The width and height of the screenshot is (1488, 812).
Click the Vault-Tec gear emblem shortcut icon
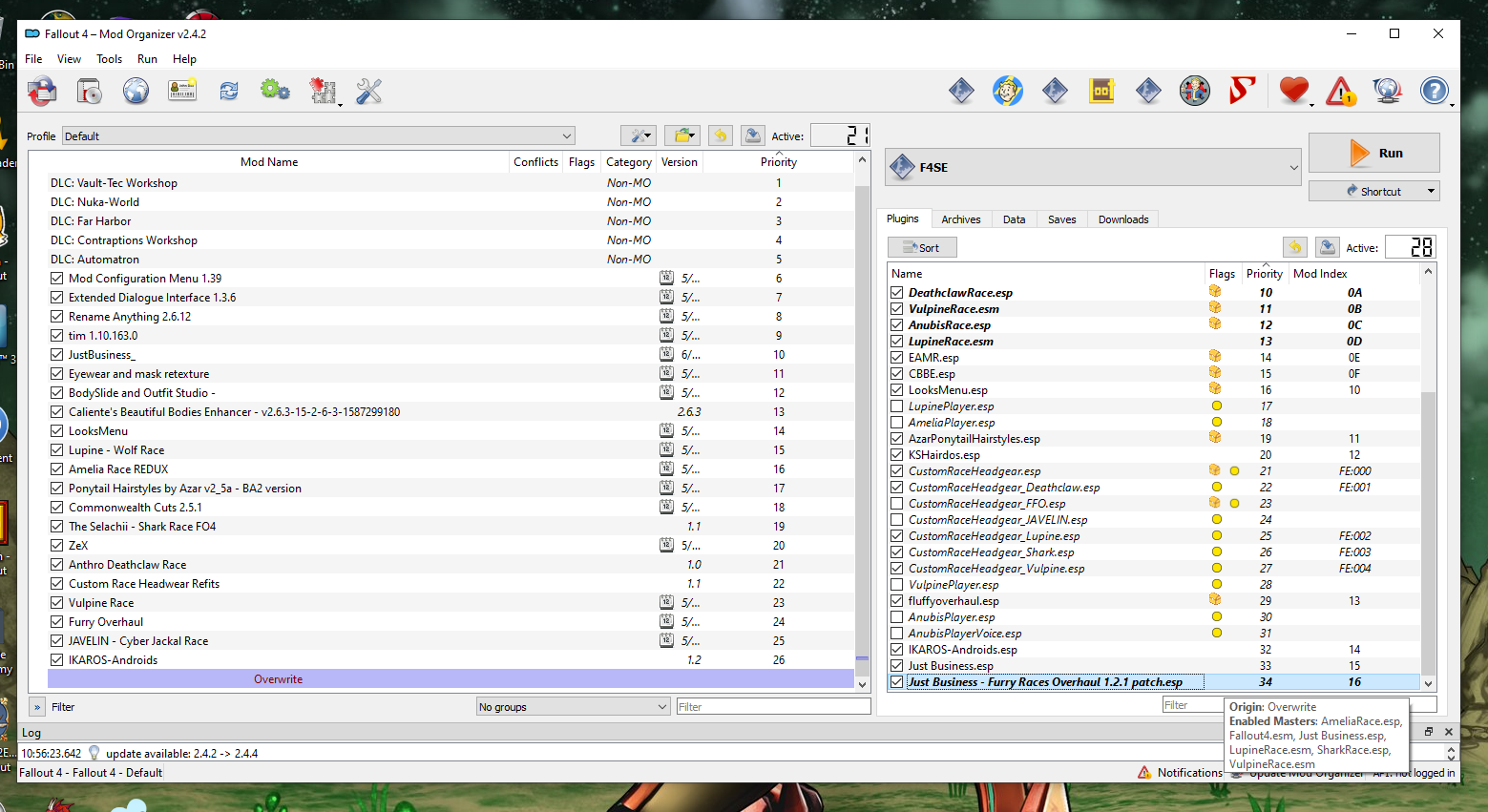1195,92
